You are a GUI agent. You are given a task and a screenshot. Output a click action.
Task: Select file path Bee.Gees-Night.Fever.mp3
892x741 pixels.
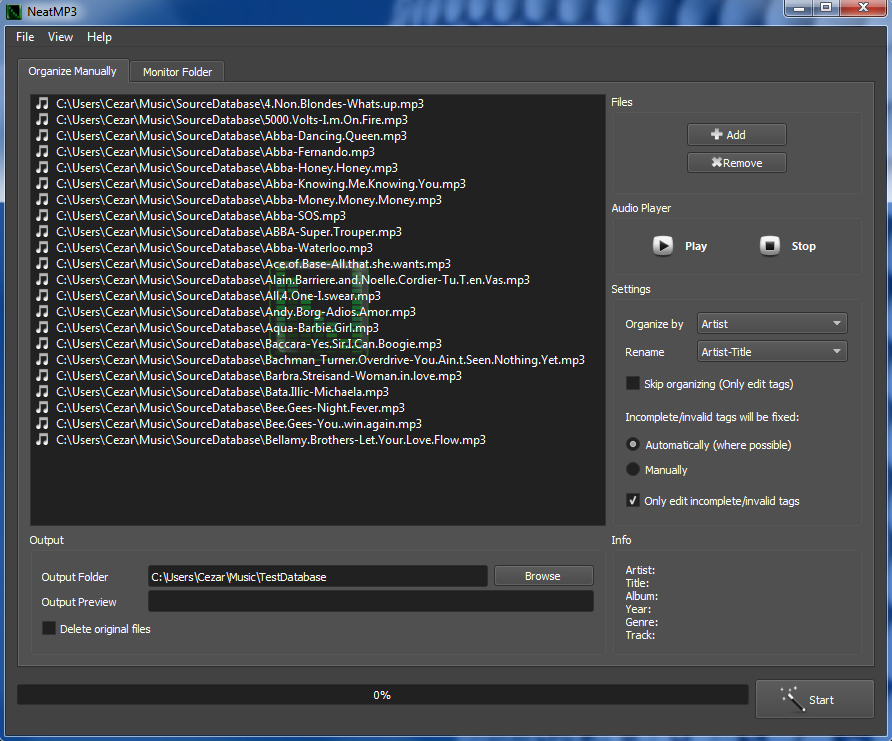pos(230,407)
